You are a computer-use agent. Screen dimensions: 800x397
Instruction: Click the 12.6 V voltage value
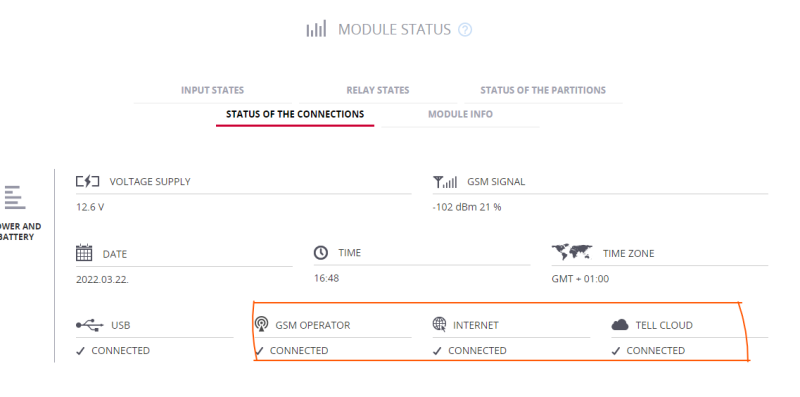[90, 207]
